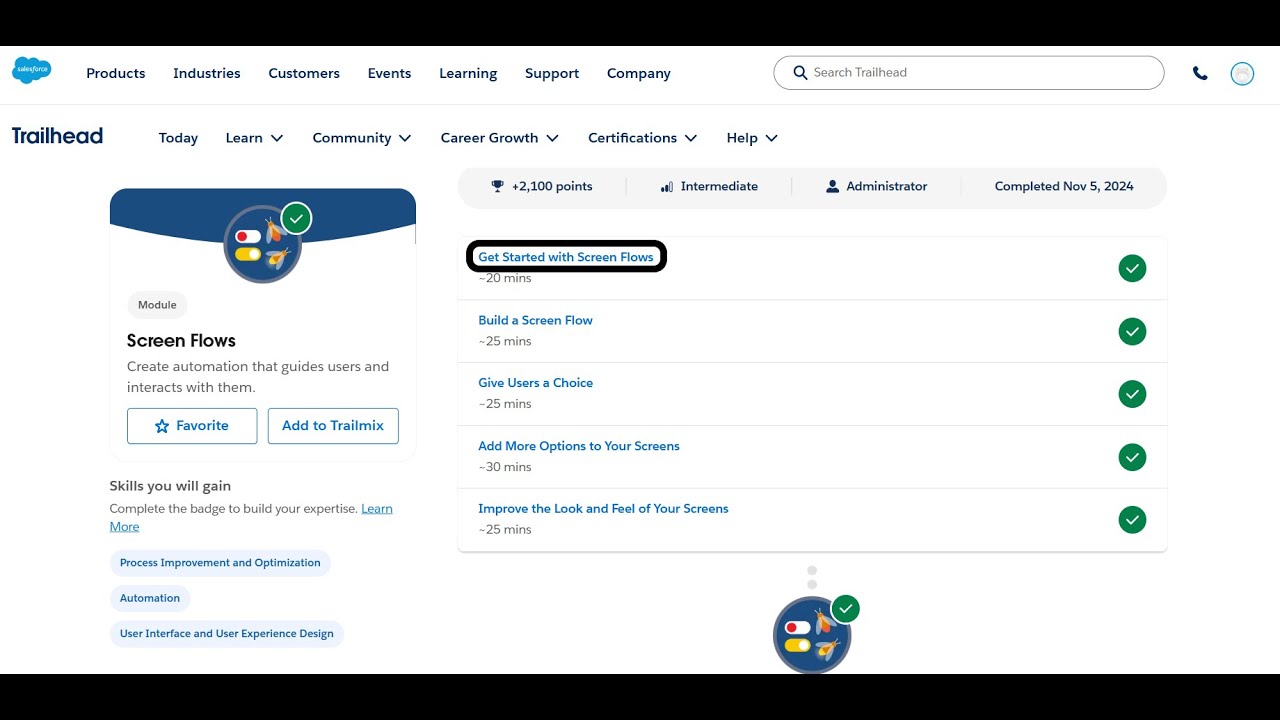Screen dimensions: 1280x720
Task: Expand the Learn dropdown menu
Action: coord(254,138)
